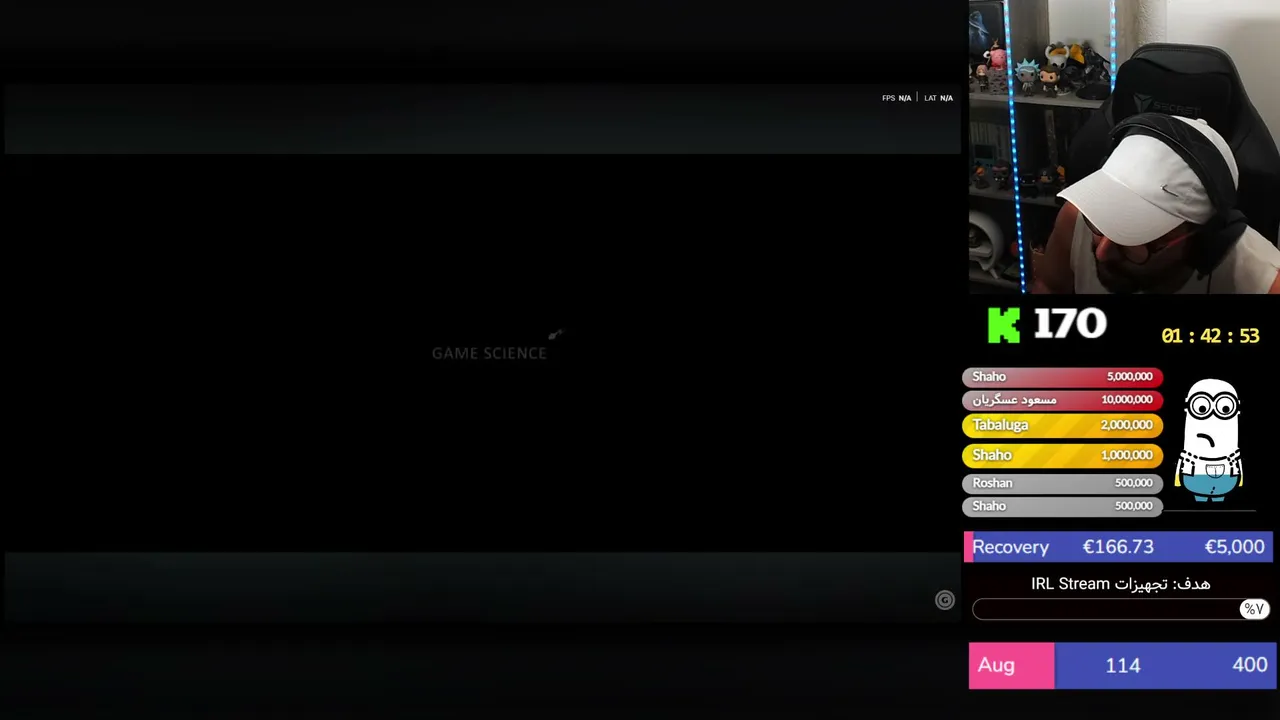Select the Roshan donor name

tap(992, 483)
